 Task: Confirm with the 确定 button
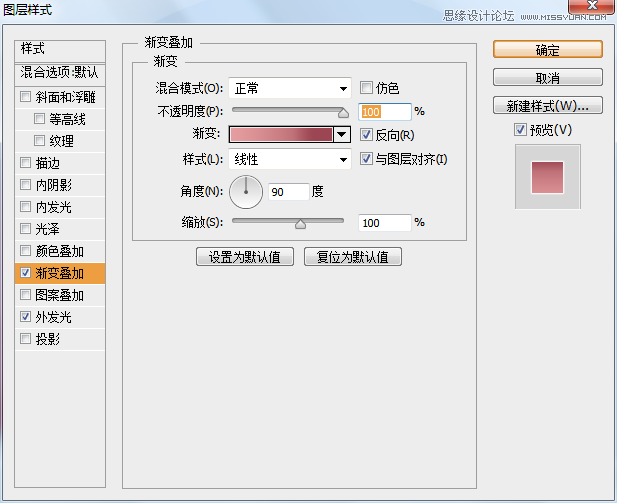(547, 50)
